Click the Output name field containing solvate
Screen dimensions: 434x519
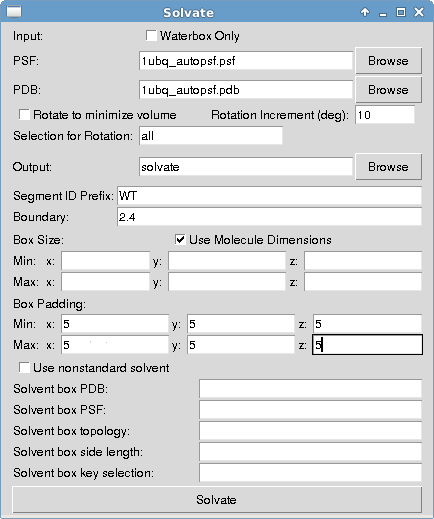(x=246, y=167)
